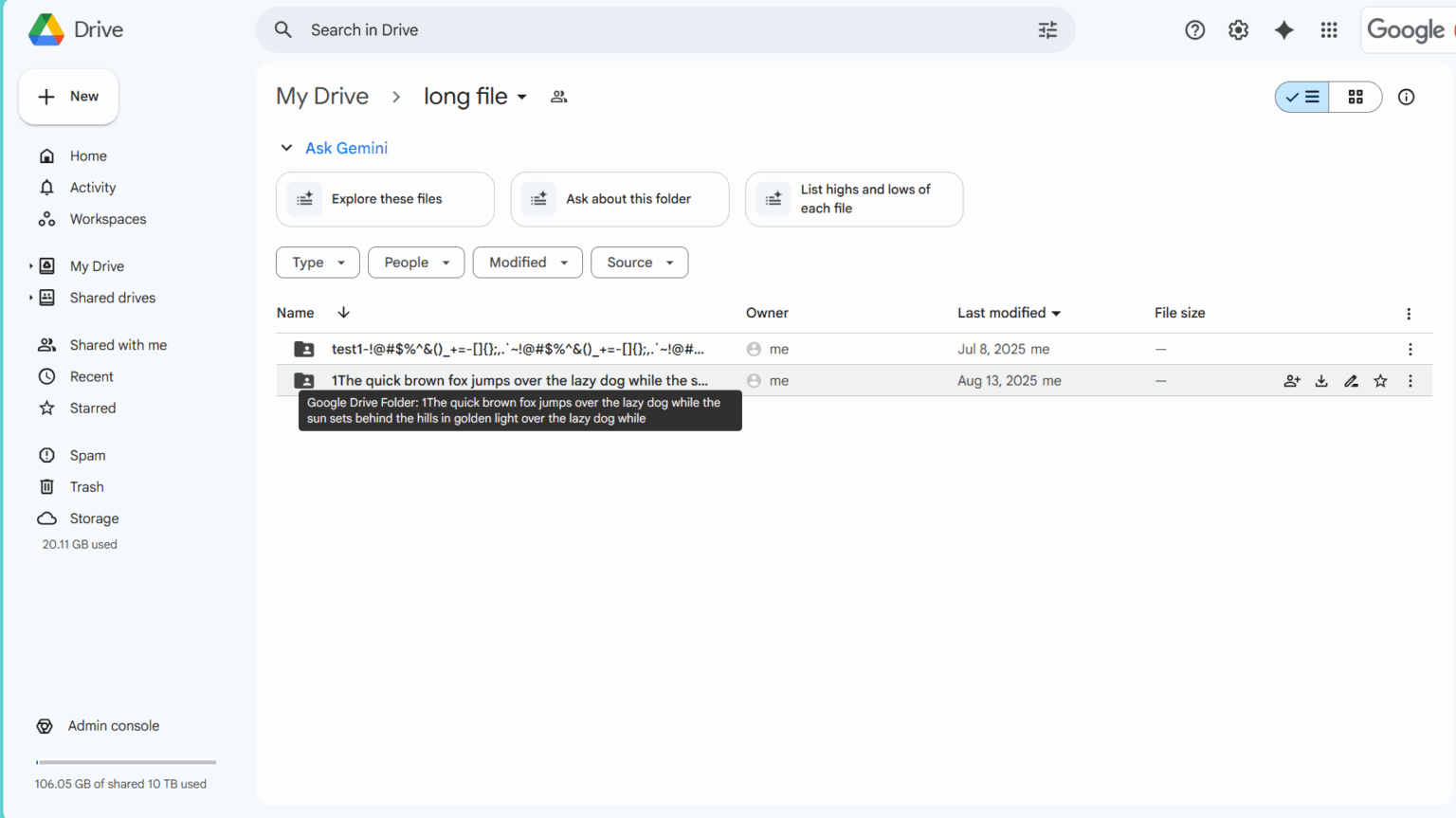Open Drive help via question mark icon
The width and height of the screenshot is (1456, 818).
[x=1194, y=29]
